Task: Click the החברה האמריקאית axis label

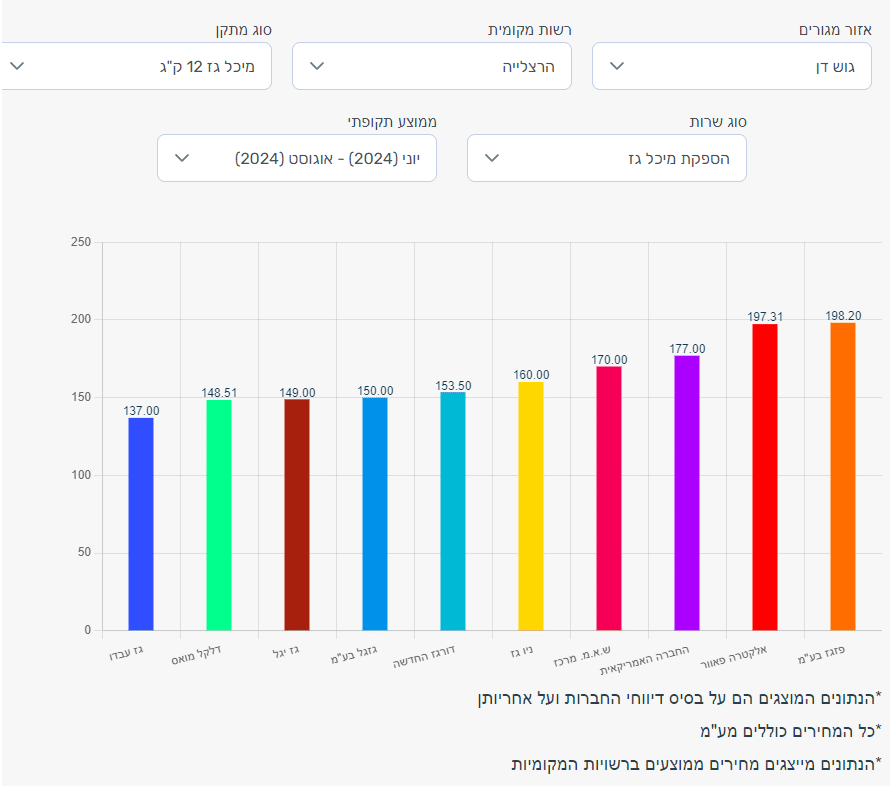Action: (x=645, y=661)
